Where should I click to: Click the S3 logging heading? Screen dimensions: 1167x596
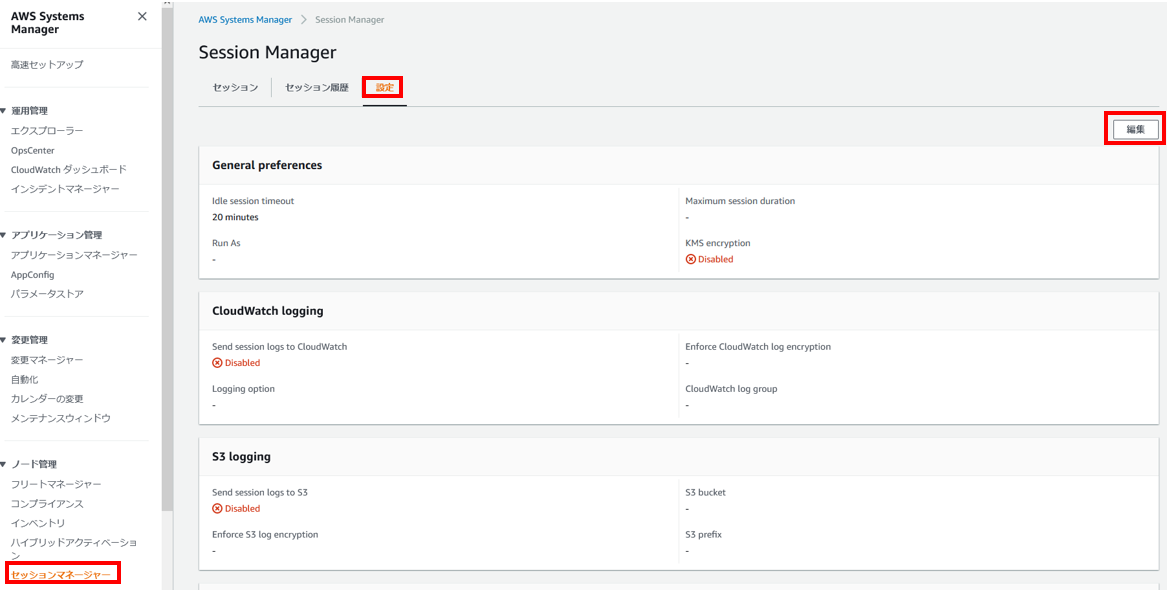pos(241,457)
